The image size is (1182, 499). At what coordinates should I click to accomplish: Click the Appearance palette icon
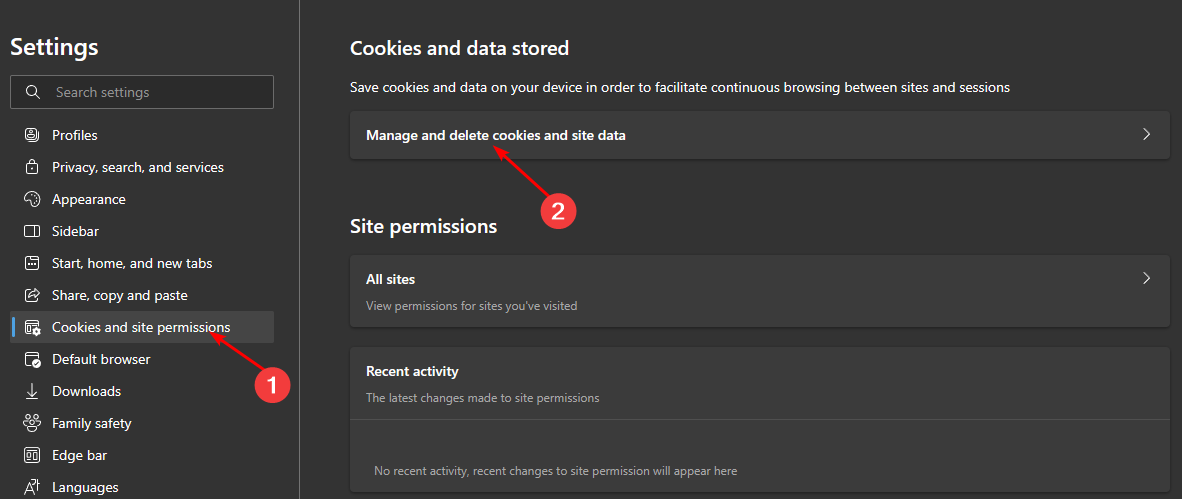pos(32,199)
